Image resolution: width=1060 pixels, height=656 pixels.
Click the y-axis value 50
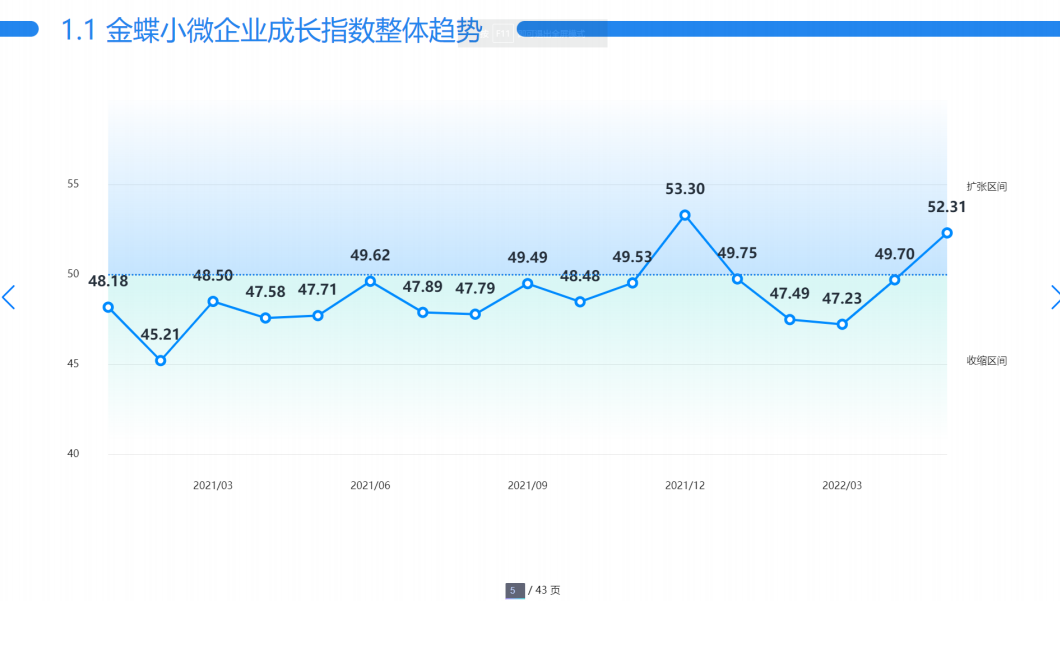(73, 274)
